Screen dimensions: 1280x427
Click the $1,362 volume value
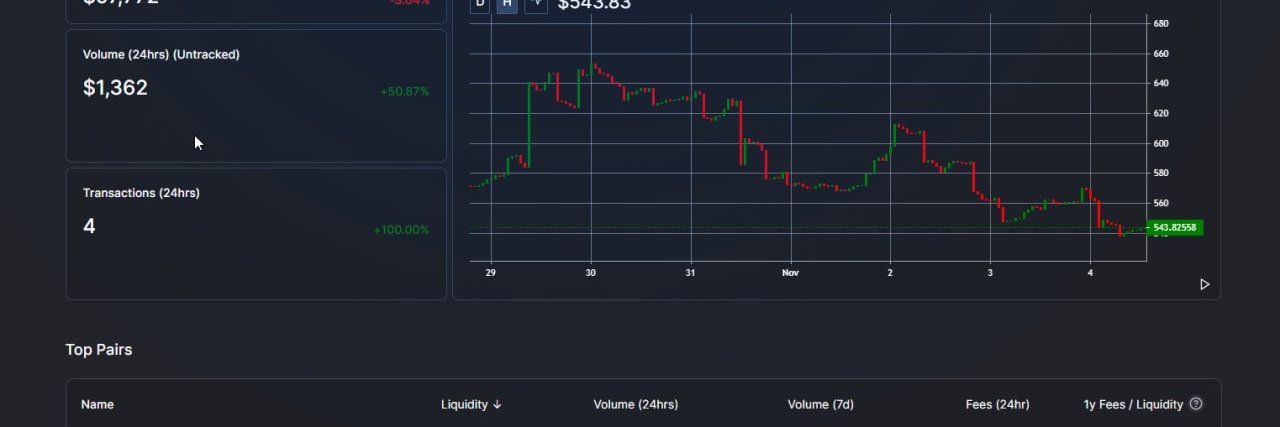(x=115, y=88)
